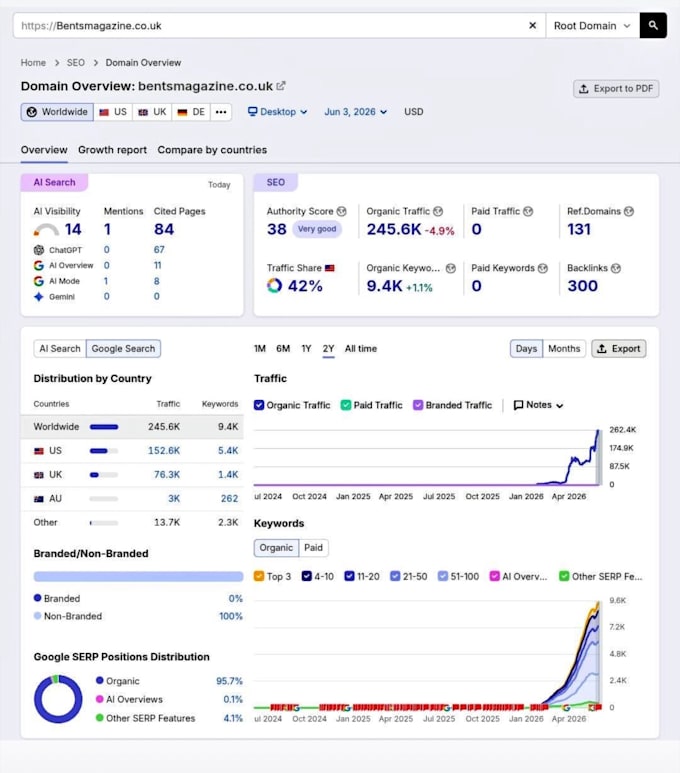The height and width of the screenshot is (773, 680).
Task: Toggle the Top 3 keywords checkbox
Action: click(x=259, y=576)
